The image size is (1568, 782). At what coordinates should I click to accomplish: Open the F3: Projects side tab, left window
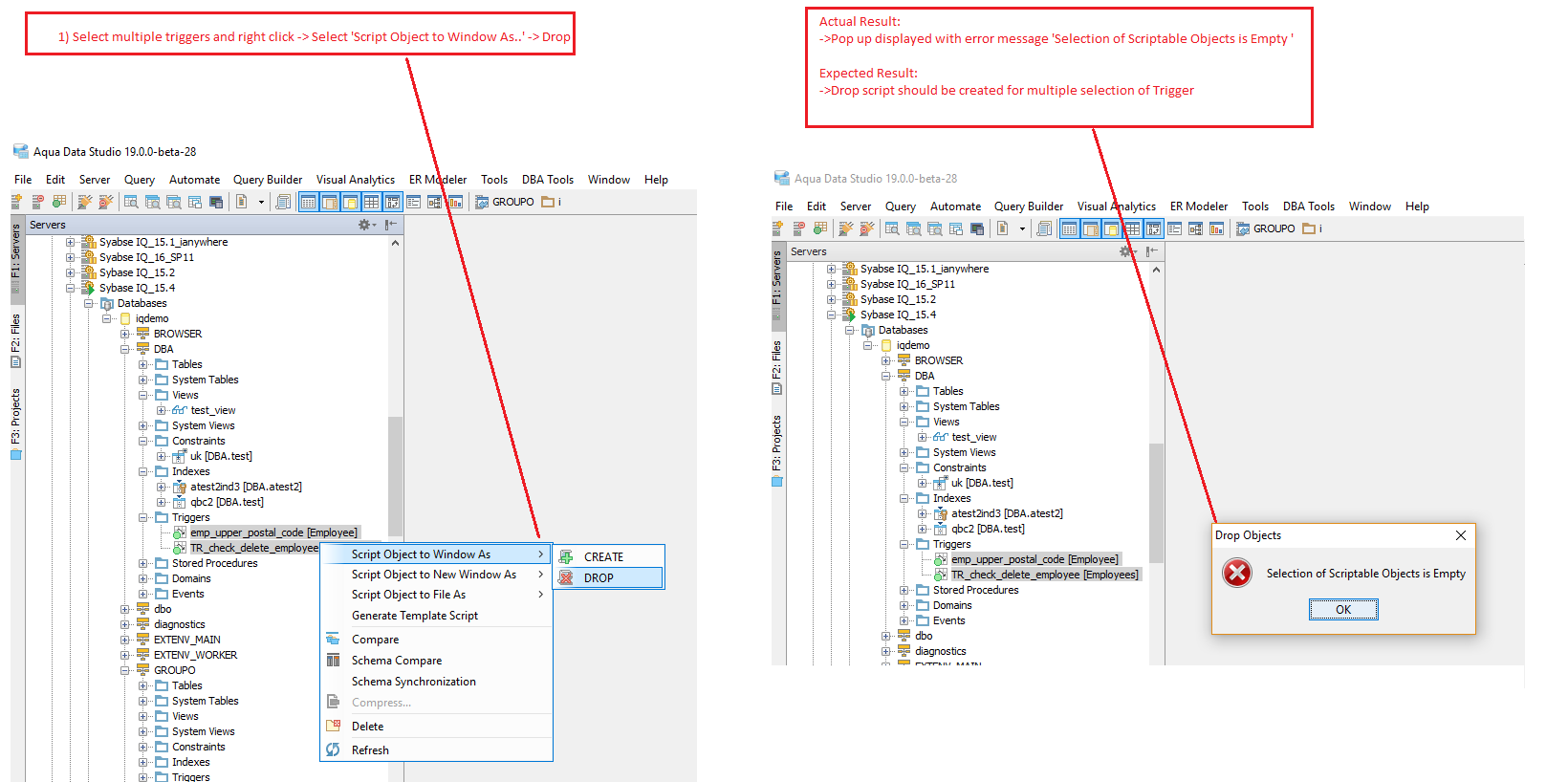tap(15, 424)
